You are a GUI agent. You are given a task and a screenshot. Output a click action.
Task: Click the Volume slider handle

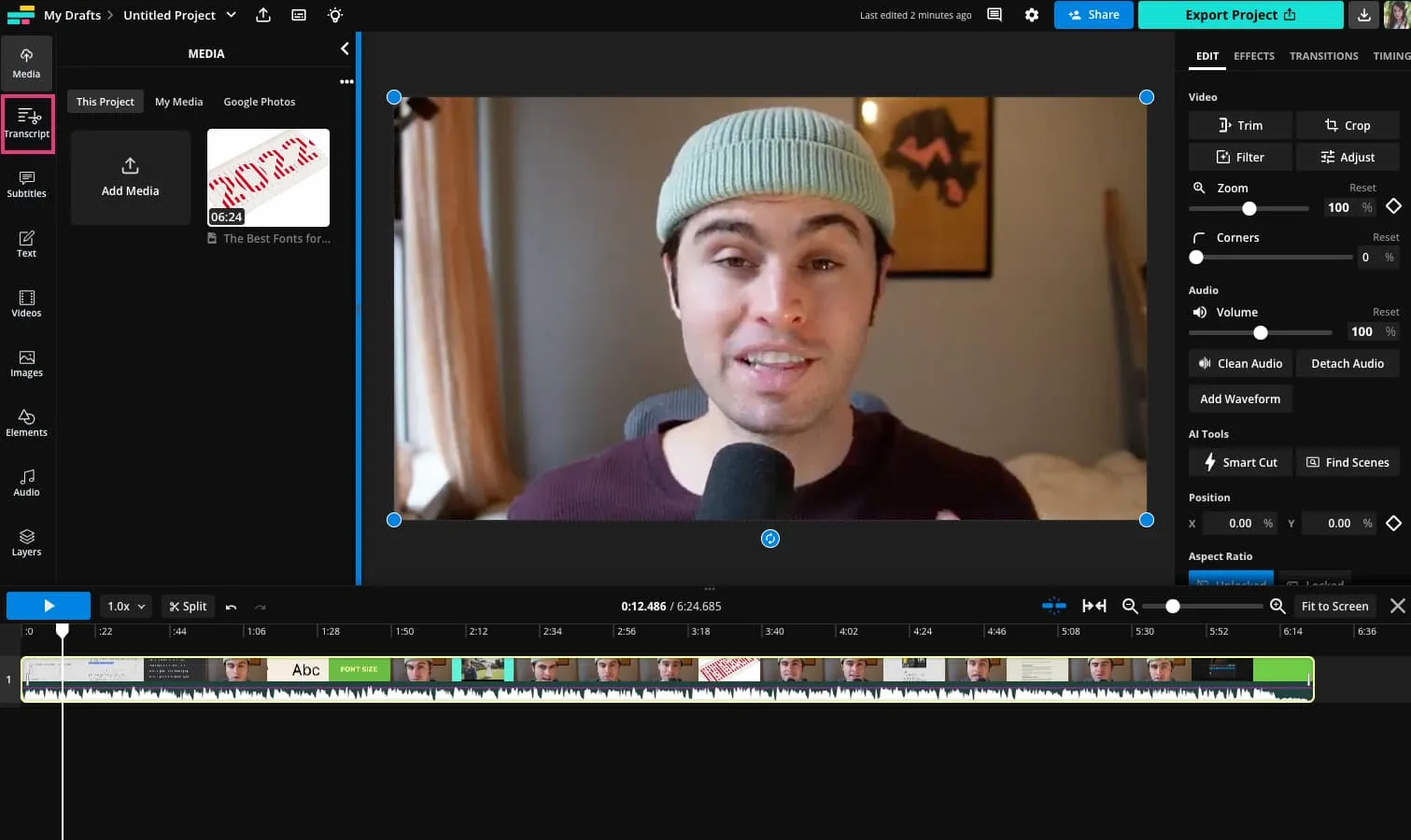coord(1261,332)
